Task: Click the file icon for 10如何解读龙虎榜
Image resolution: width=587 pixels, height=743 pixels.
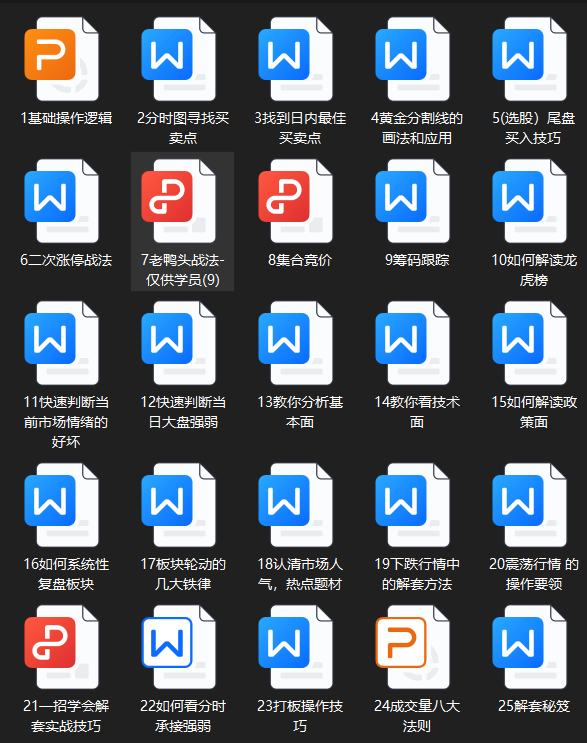Action: coord(530,201)
